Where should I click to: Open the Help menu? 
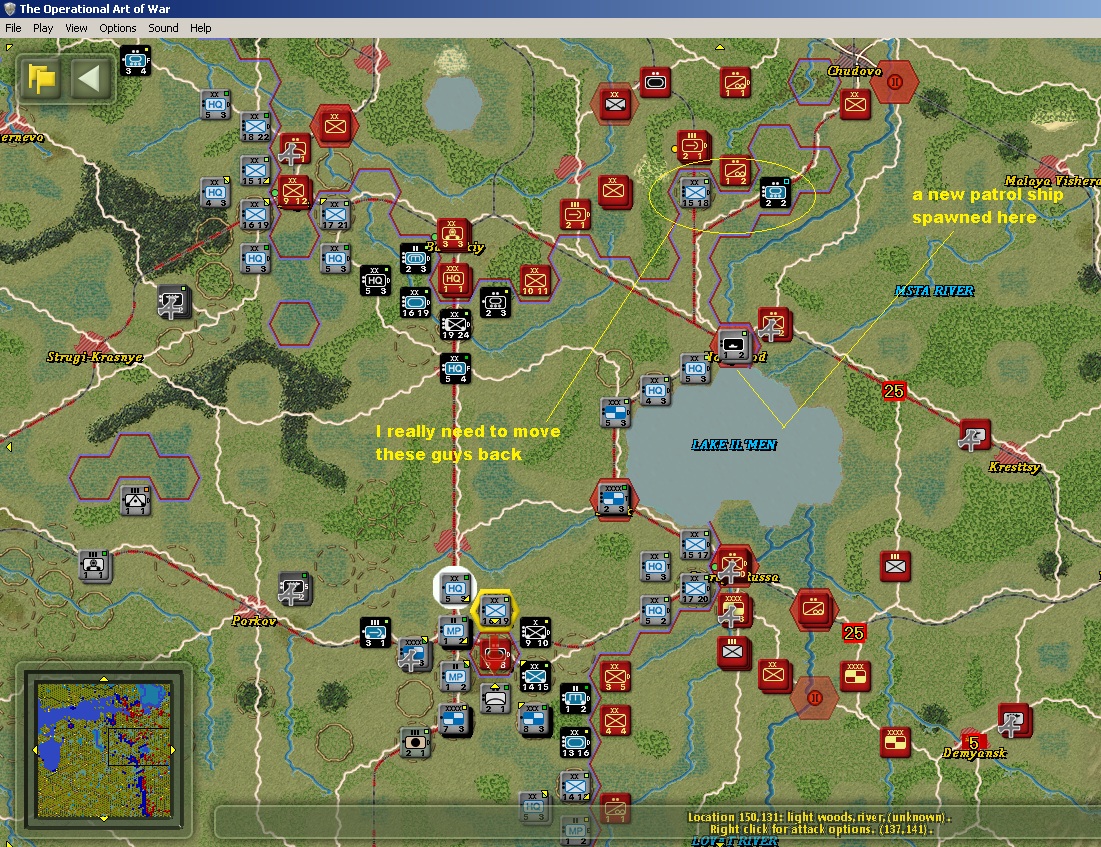(x=200, y=28)
